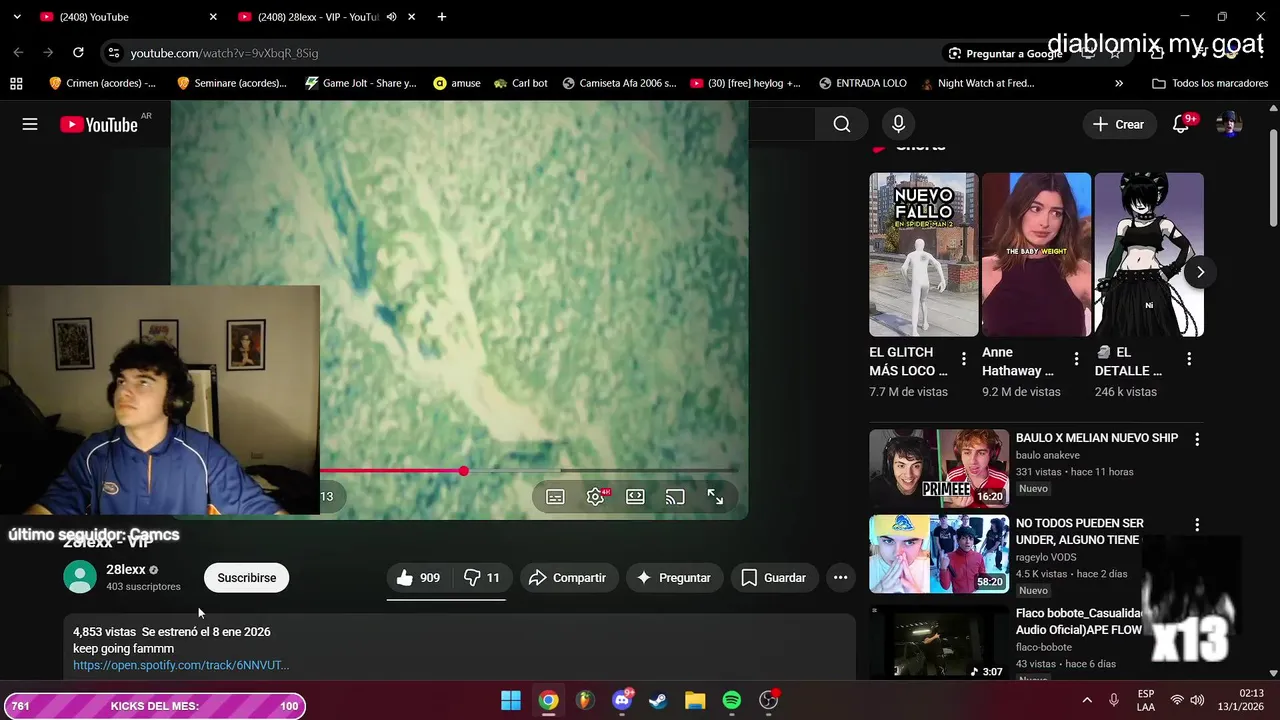The width and height of the screenshot is (1280, 720).
Task: Open Todos los marcadores folder
Action: pyautogui.click(x=1210, y=83)
